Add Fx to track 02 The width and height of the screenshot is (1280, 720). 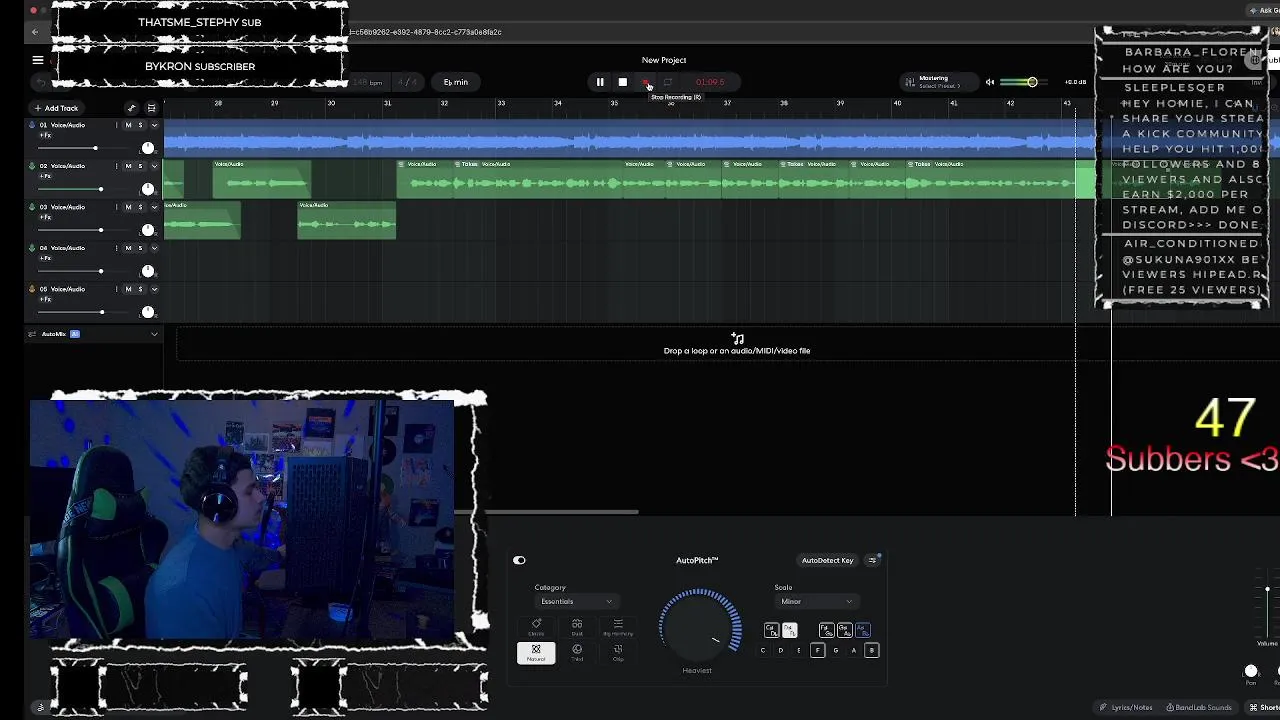[45, 176]
